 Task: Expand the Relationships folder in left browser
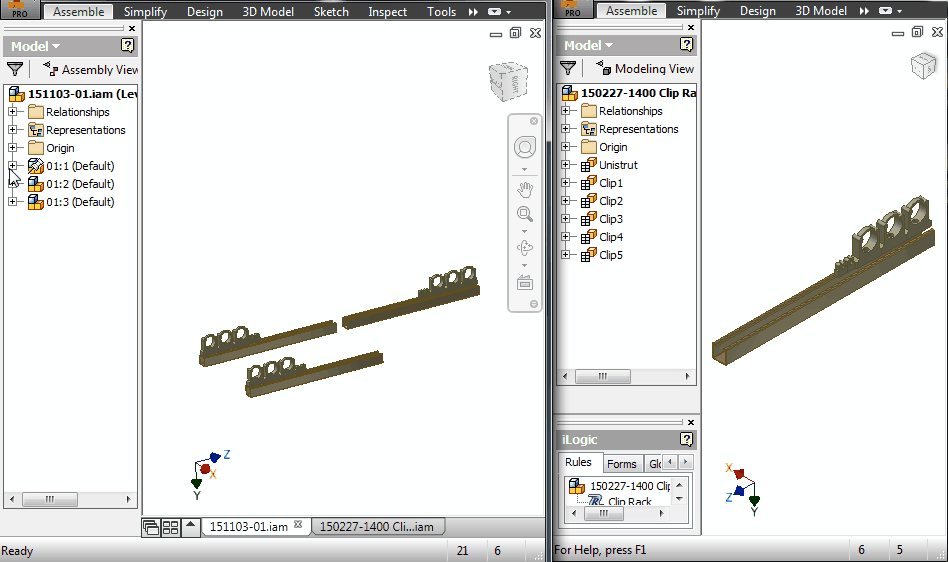[13, 111]
